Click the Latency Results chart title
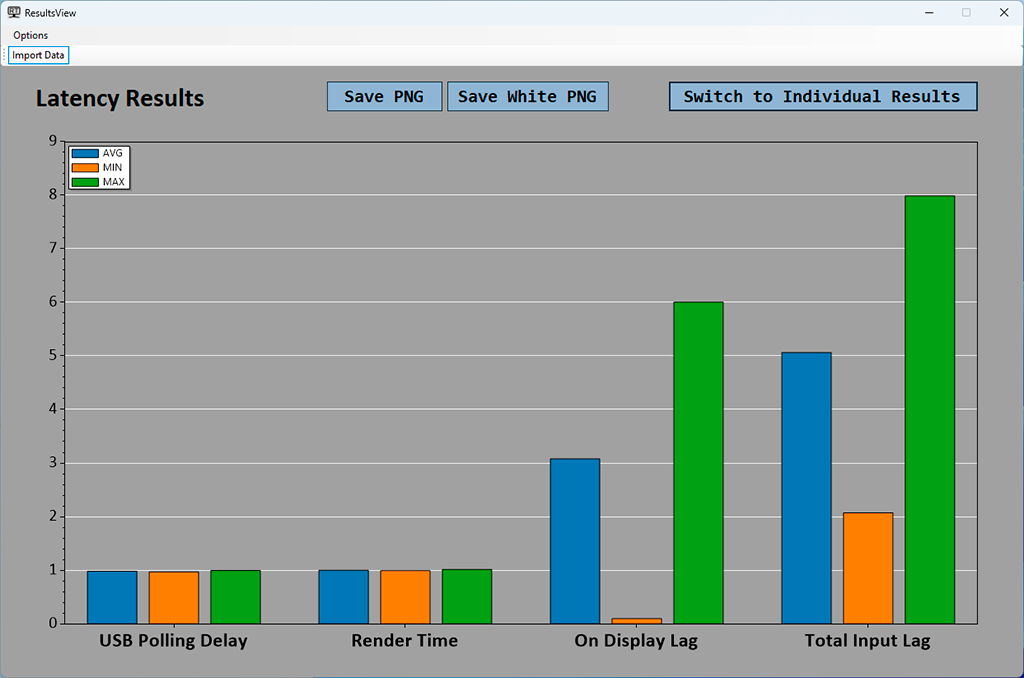 point(120,99)
